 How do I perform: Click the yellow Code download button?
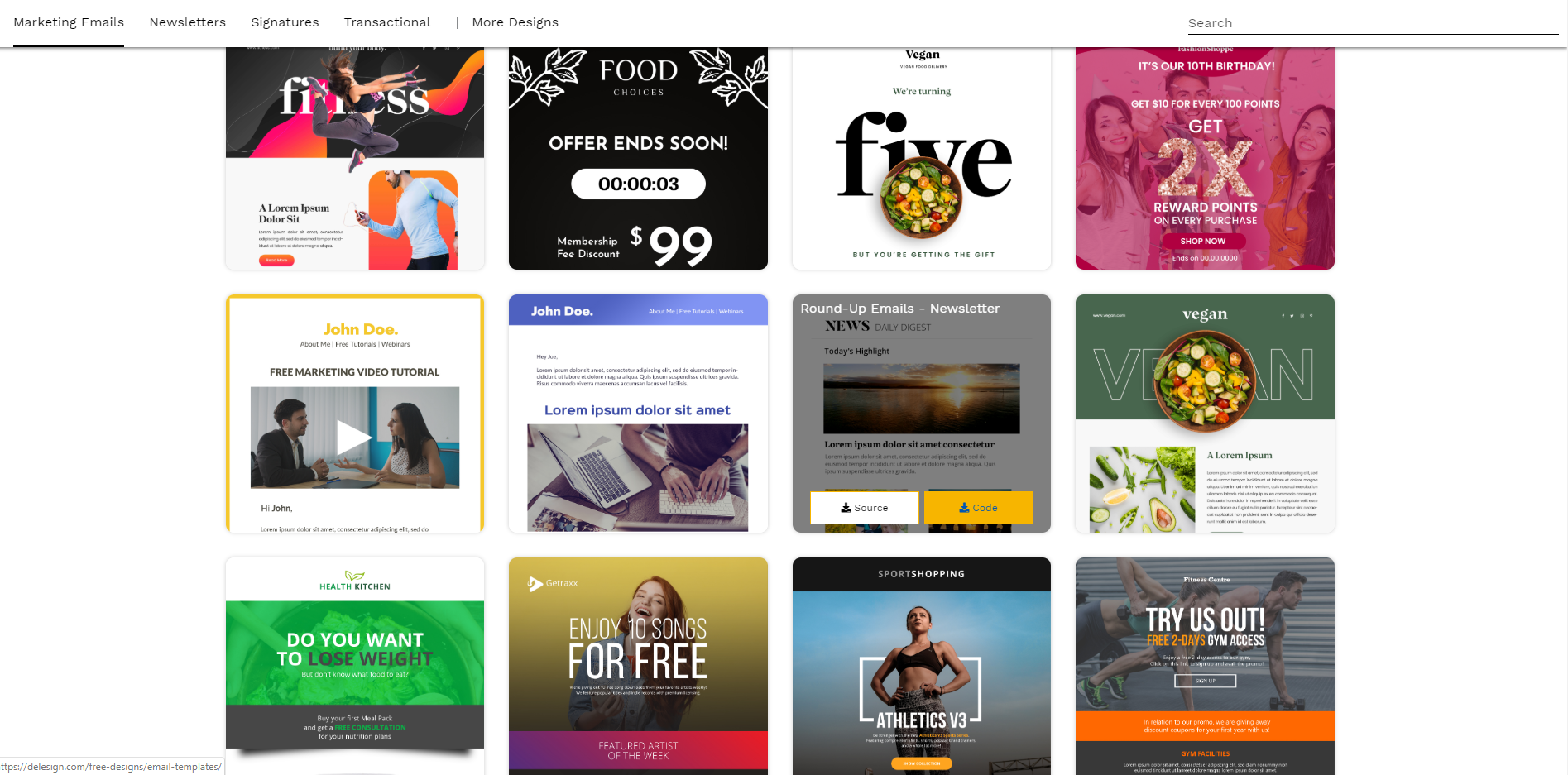978,508
